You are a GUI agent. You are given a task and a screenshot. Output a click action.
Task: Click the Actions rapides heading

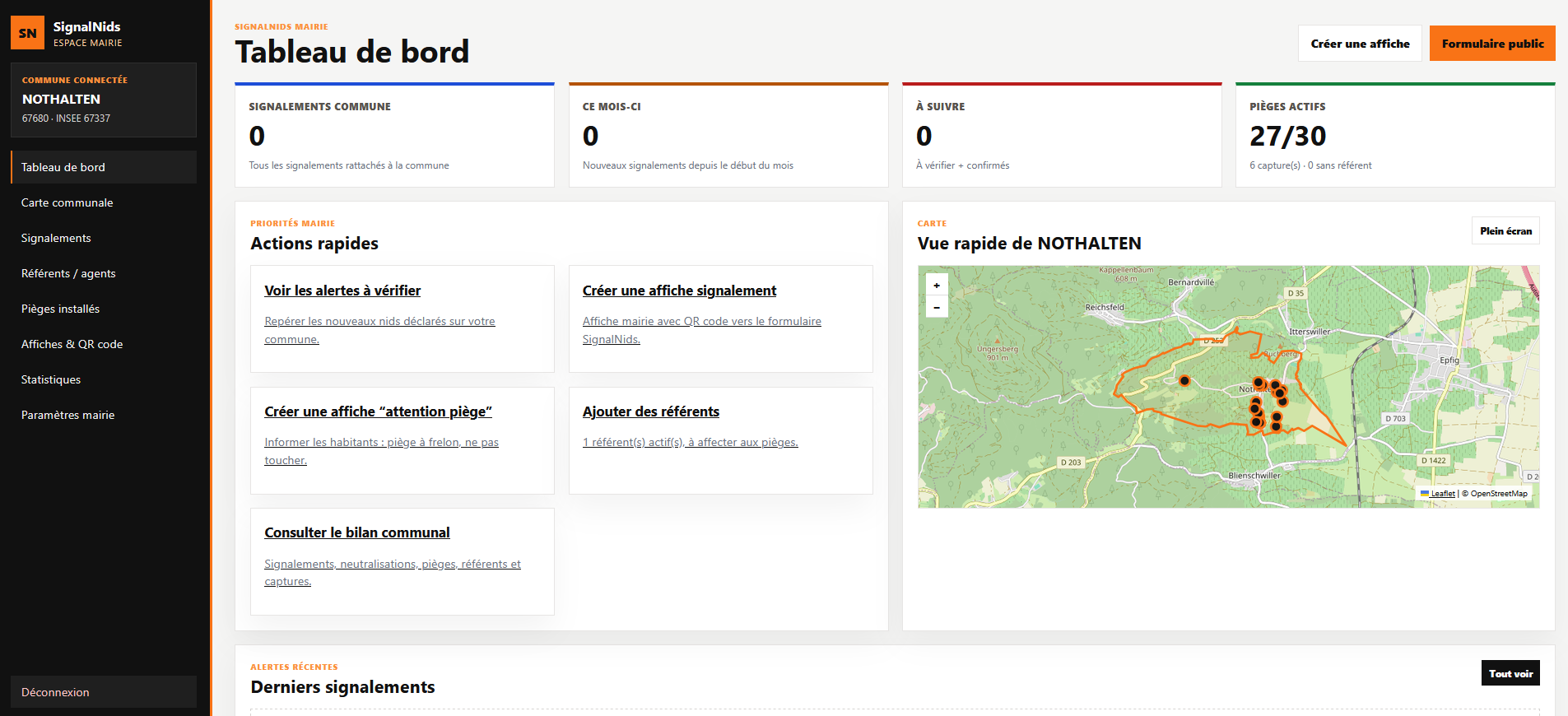point(314,244)
